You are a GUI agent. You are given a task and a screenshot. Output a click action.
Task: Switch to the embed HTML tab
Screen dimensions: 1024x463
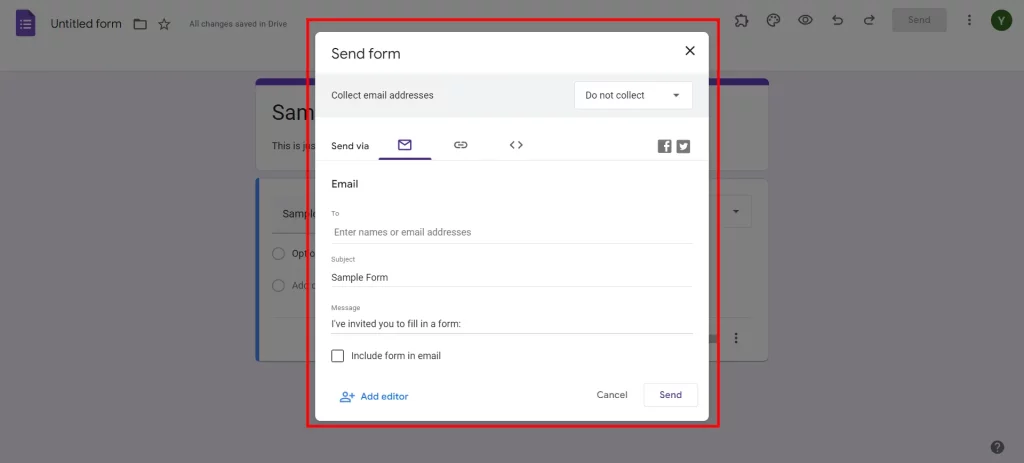click(x=516, y=145)
